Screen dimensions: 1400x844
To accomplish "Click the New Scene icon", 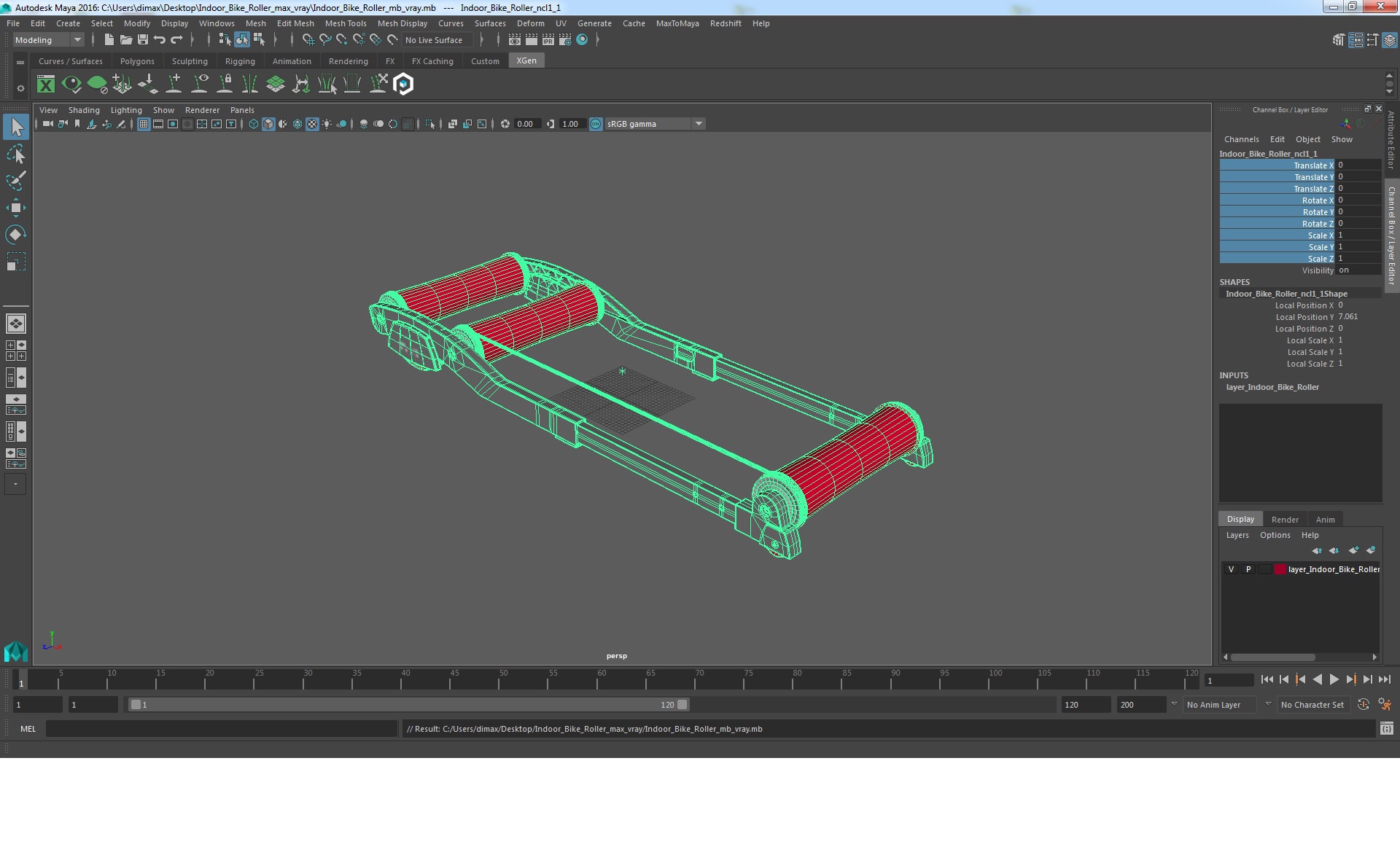I will tap(109, 40).
